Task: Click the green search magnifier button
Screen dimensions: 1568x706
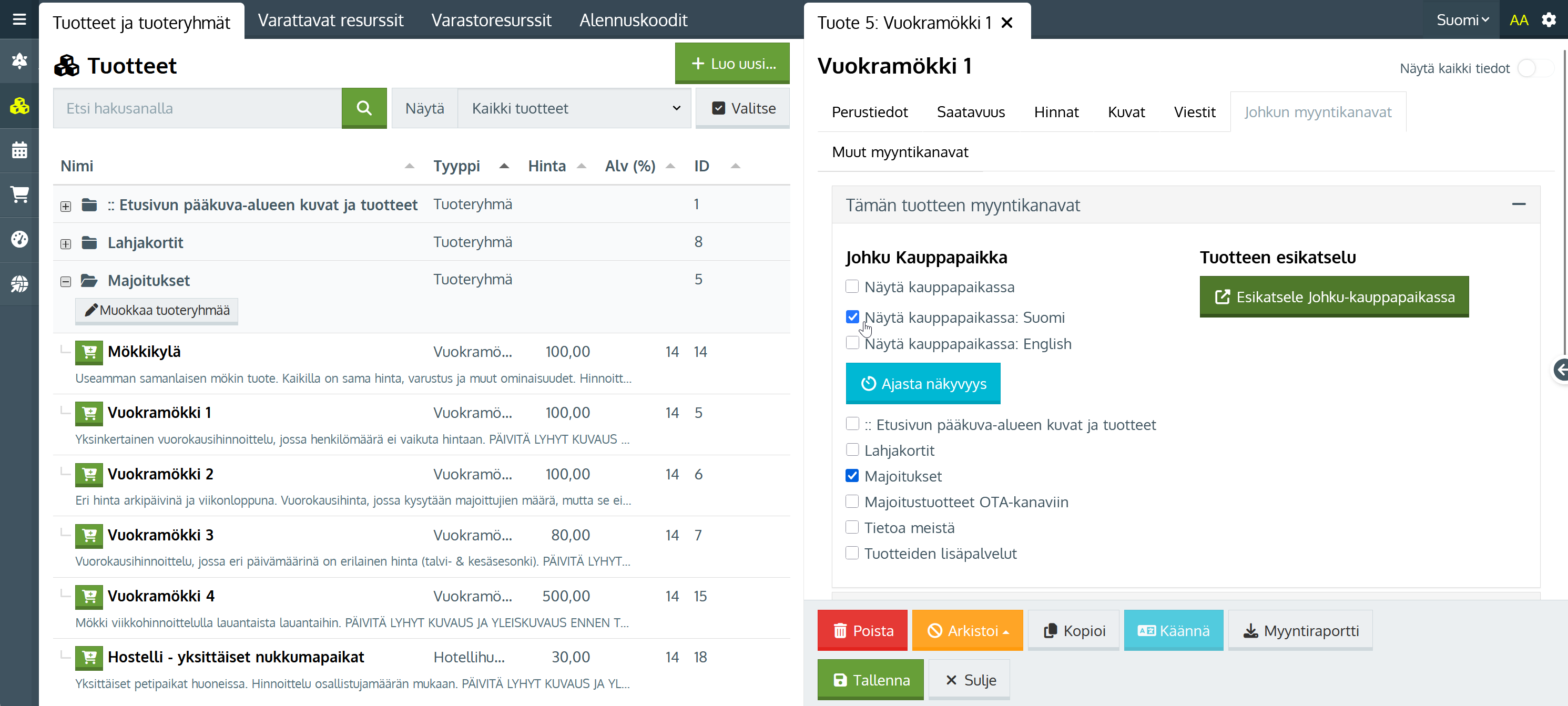Action: click(x=363, y=108)
